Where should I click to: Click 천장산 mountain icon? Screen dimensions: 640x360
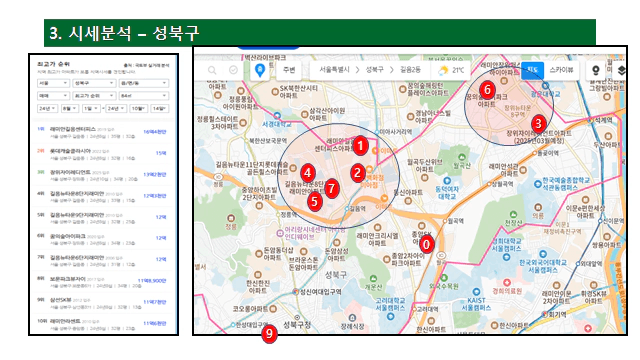pos(513,215)
